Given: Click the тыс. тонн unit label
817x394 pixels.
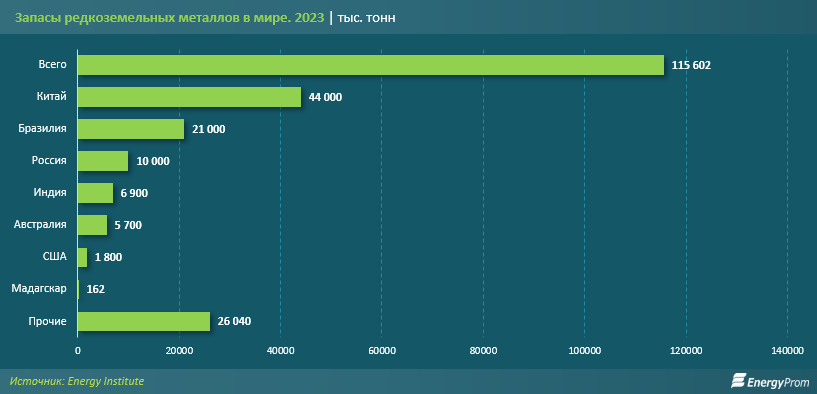Looking at the screenshot, I should coord(367,18).
